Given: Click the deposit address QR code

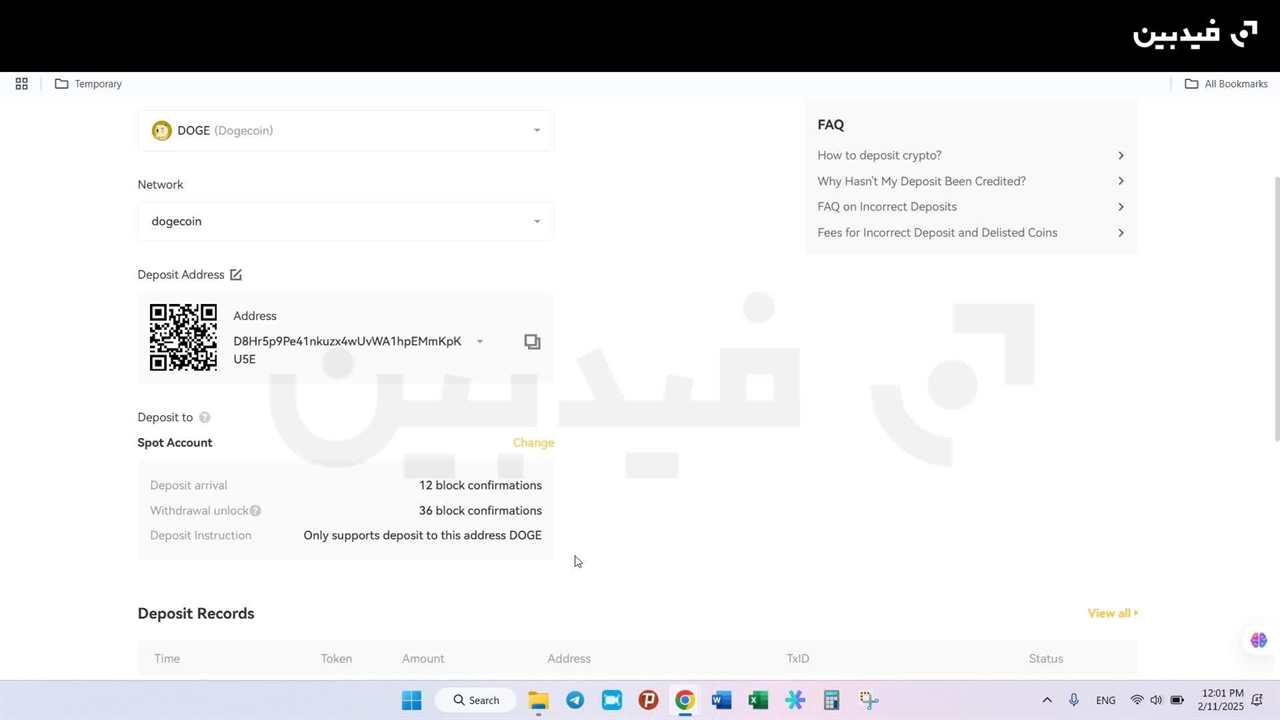Looking at the screenshot, I should click(183, 338).
